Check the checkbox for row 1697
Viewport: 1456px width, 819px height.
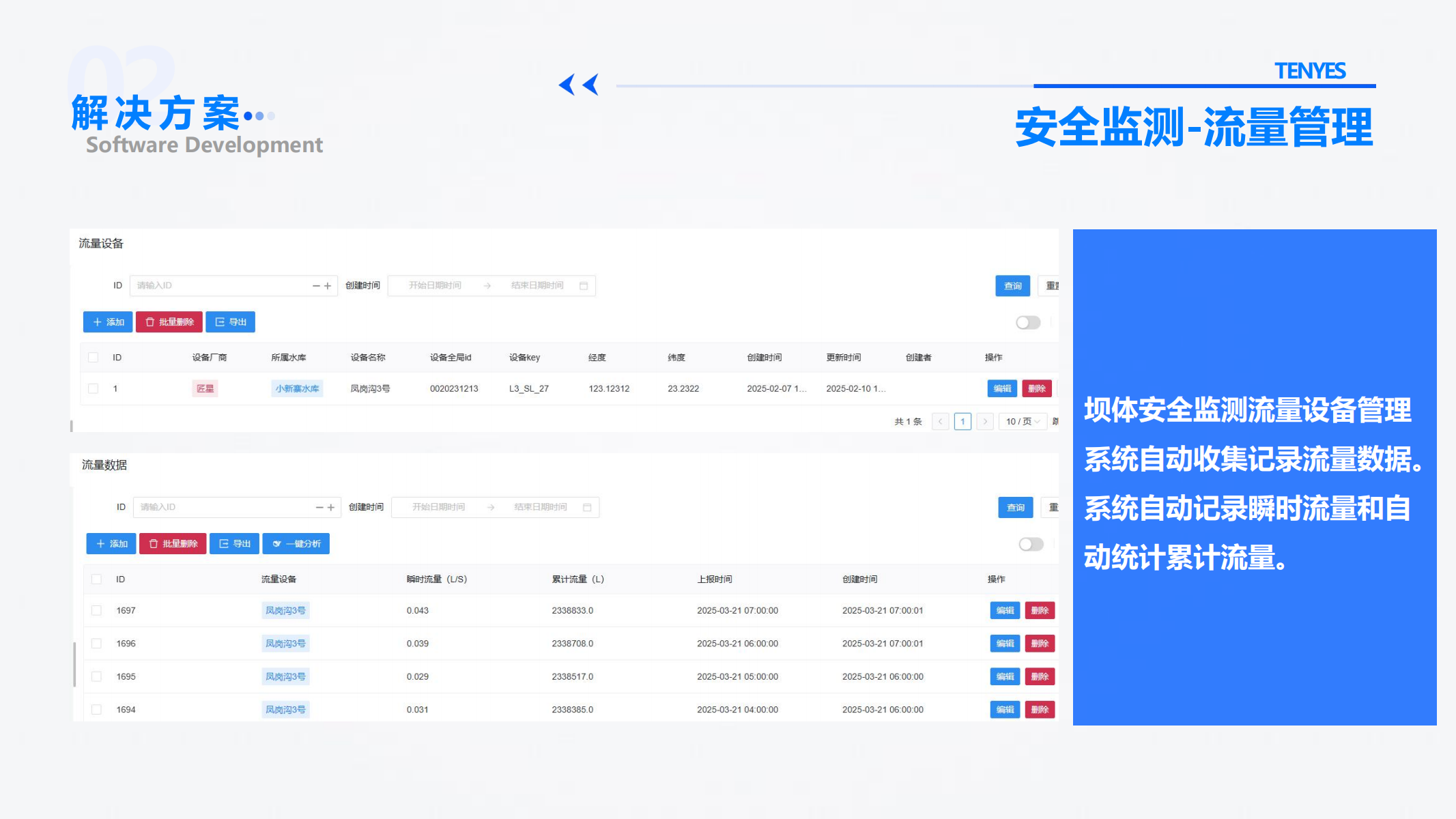[96, 611]
